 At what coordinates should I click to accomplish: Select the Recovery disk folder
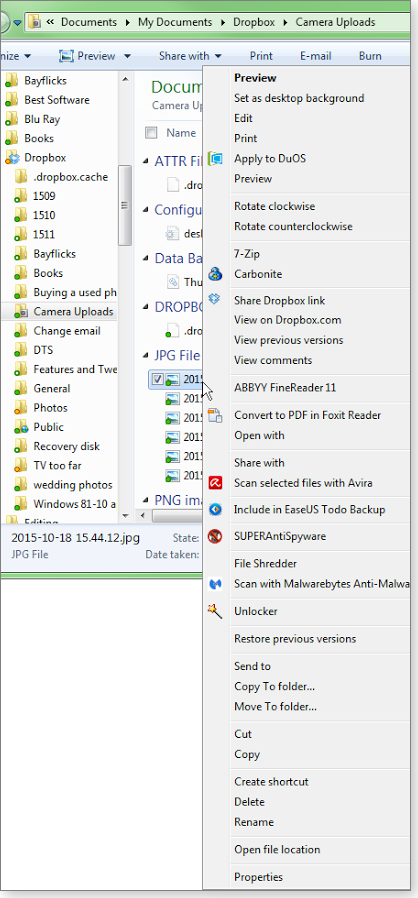[x=66, y=446]
